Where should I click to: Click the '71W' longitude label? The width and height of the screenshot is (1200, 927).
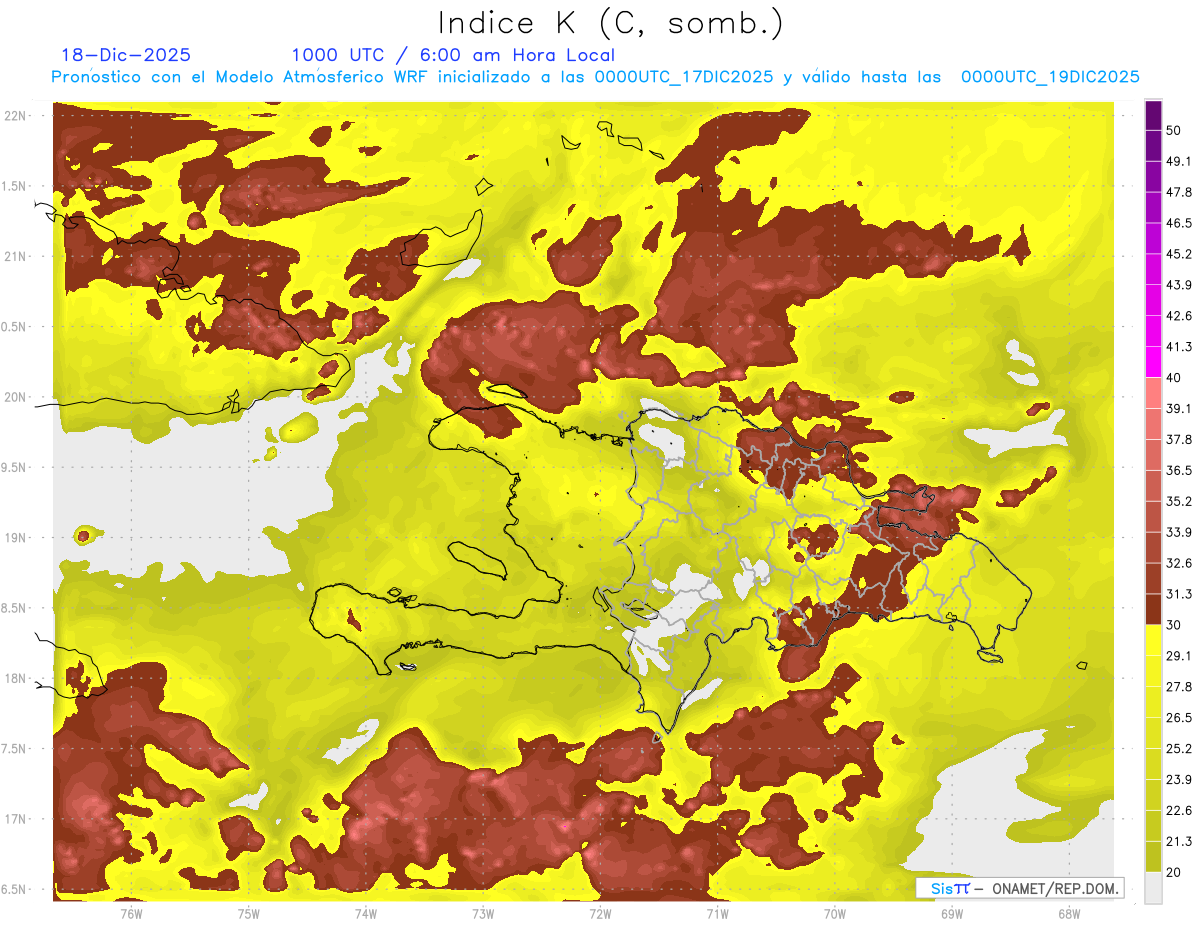[717, 914]
